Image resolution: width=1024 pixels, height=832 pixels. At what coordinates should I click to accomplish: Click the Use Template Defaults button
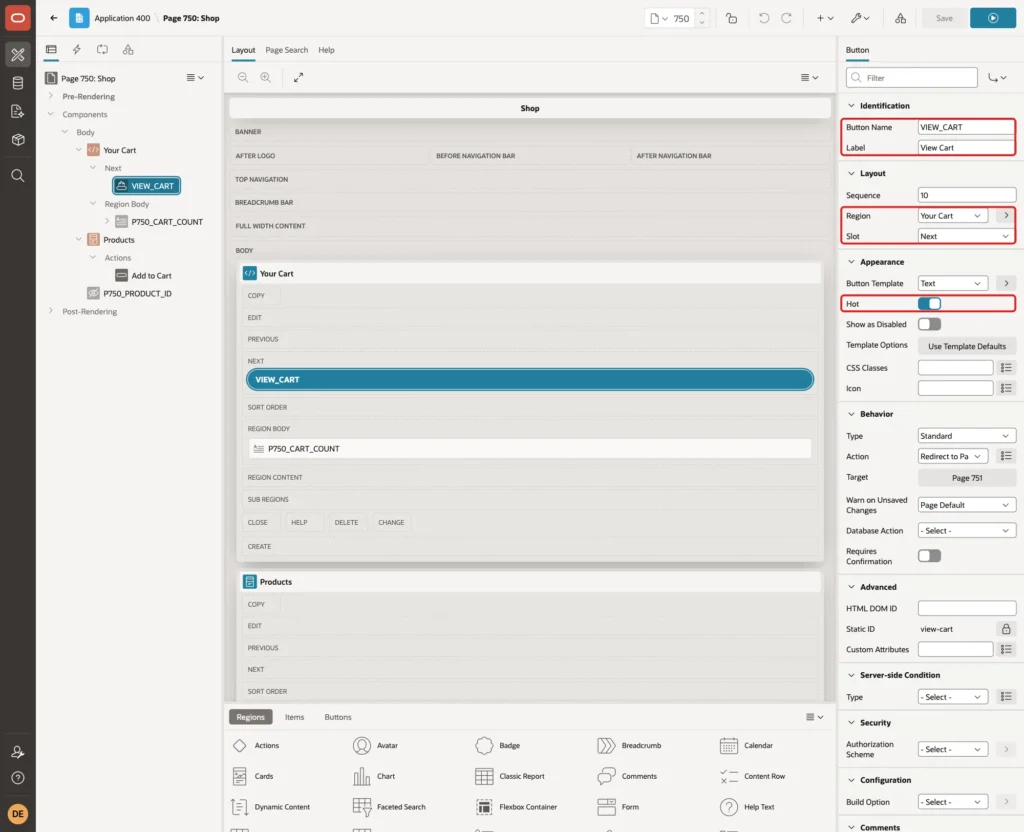pos(967,346)
